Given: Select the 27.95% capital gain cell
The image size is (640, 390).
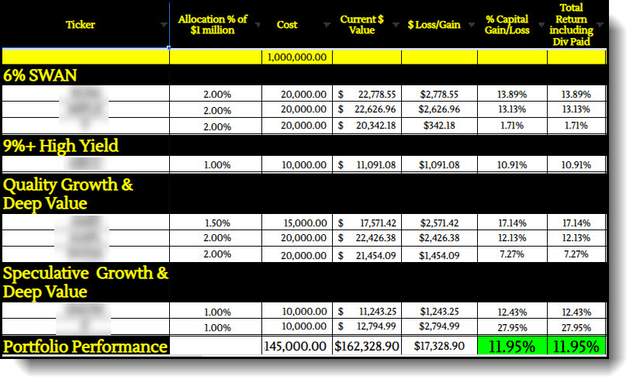Looking at the screenshot, I should click(x=512, y=328).
